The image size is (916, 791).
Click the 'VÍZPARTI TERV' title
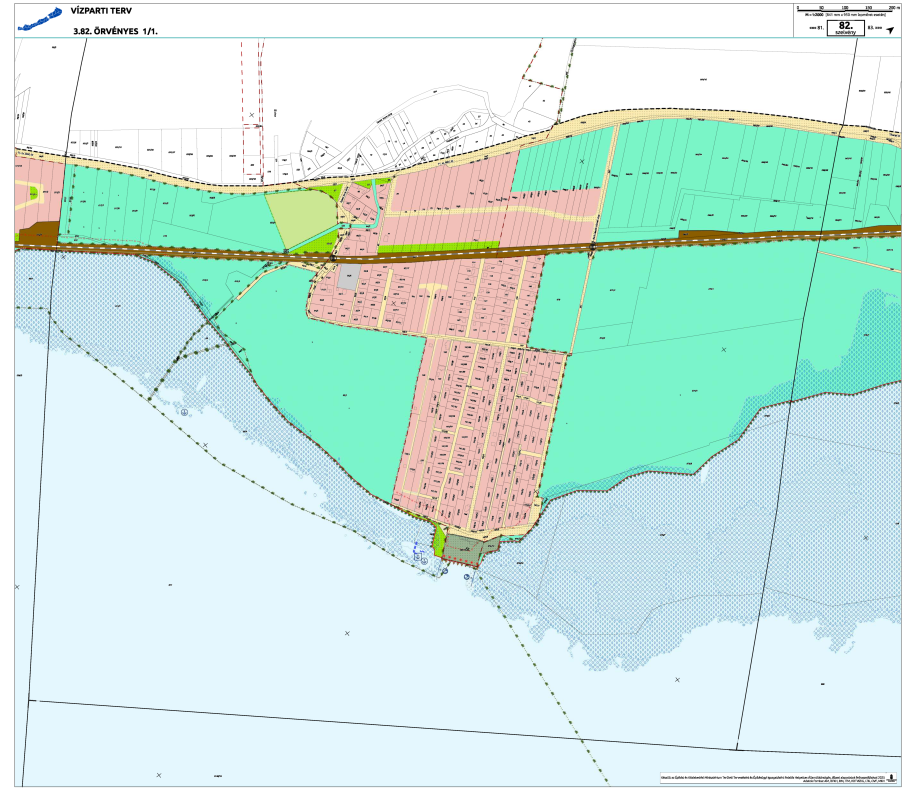pos(102,11)
